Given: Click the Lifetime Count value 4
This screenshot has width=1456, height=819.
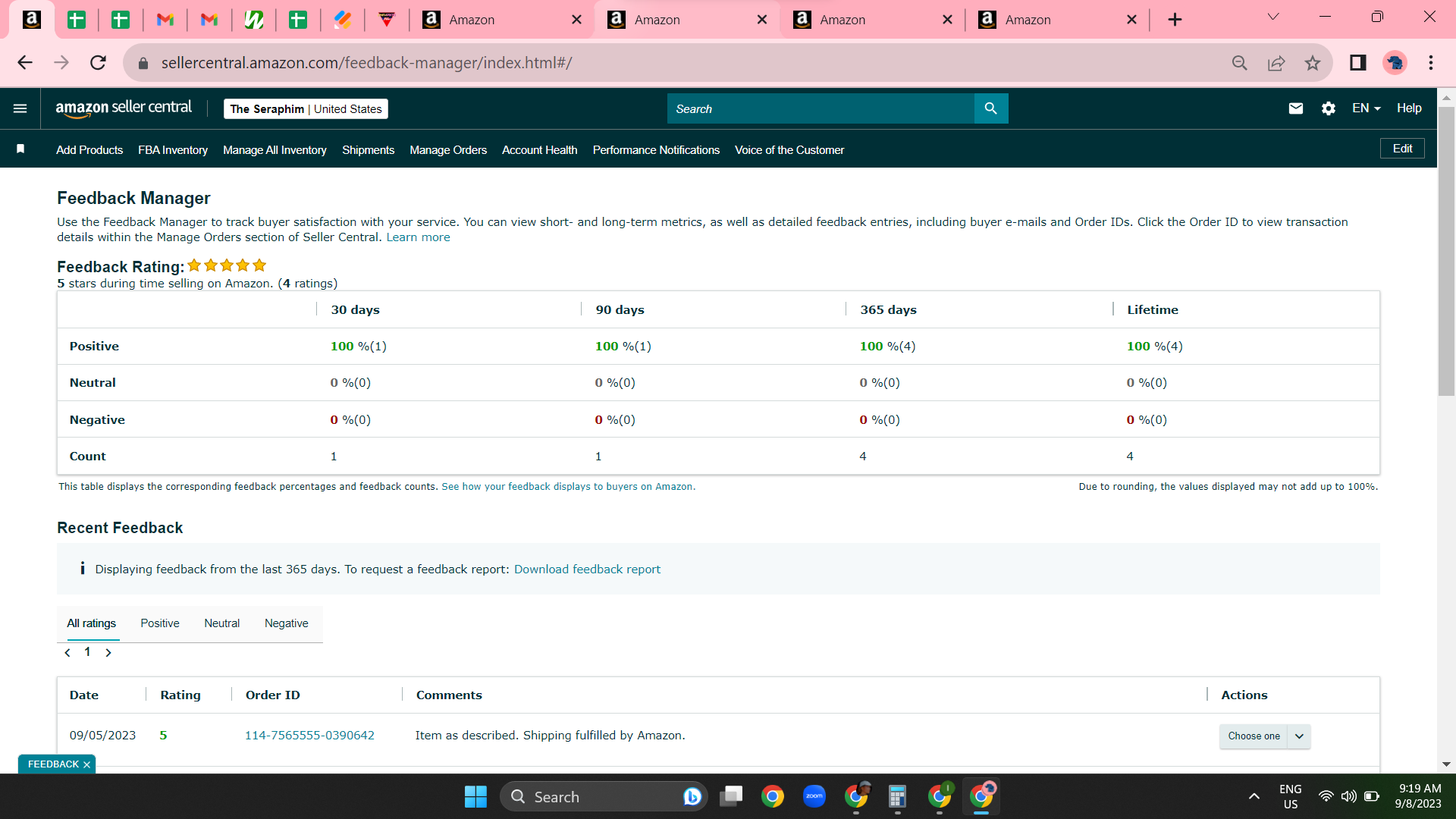Looking at the screenshot, I should pos(1130,457).
